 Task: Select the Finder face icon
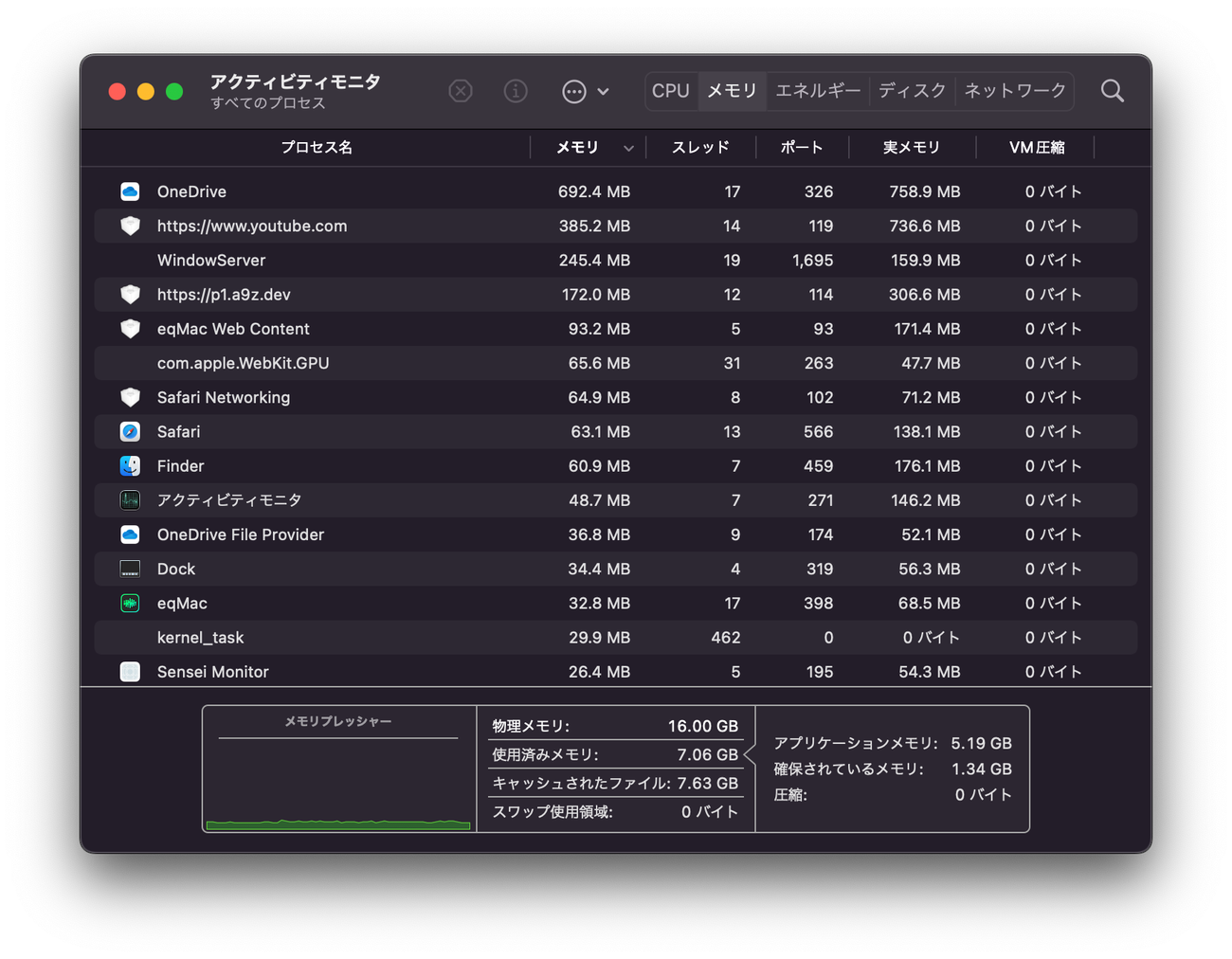130,466
